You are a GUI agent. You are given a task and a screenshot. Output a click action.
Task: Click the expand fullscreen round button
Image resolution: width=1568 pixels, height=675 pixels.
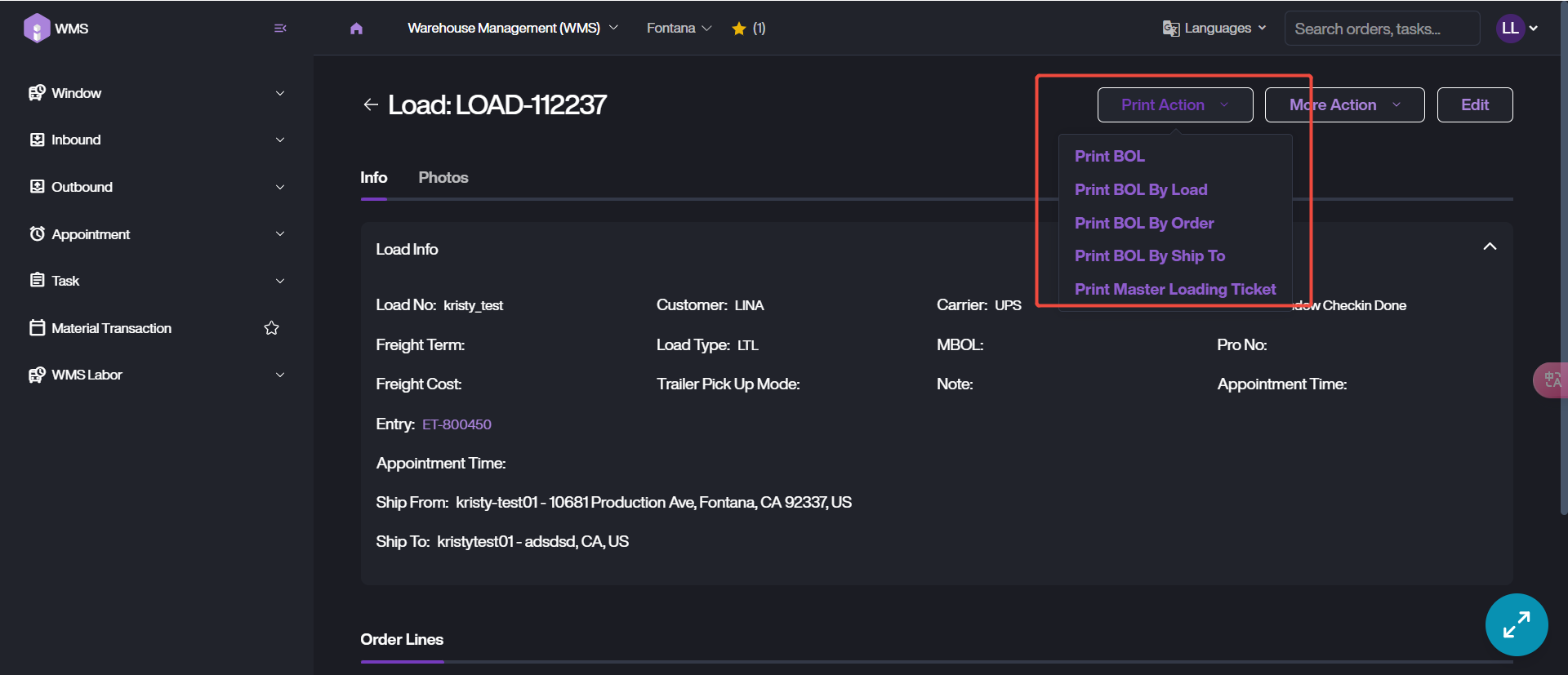coord(1516,624)
